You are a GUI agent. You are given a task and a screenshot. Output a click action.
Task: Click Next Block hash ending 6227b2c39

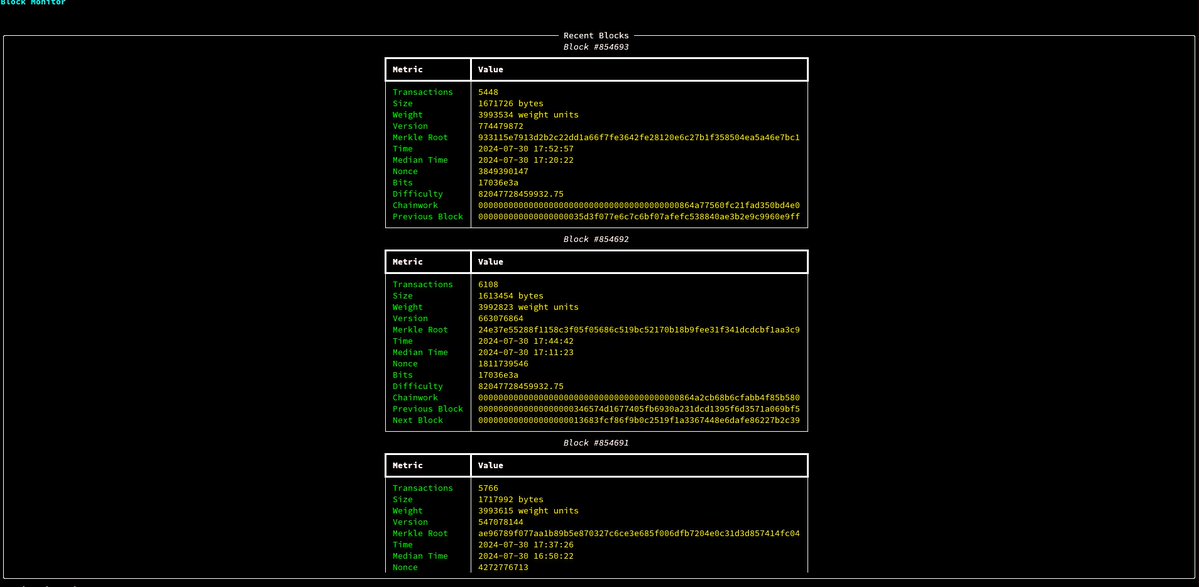638,420
